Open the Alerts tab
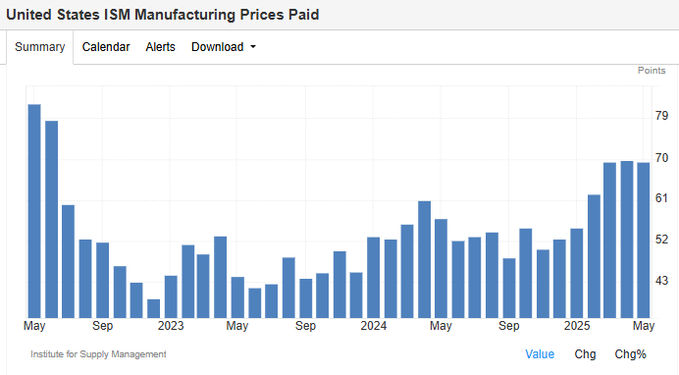This screenshot has width=679, height=375. 160,47
